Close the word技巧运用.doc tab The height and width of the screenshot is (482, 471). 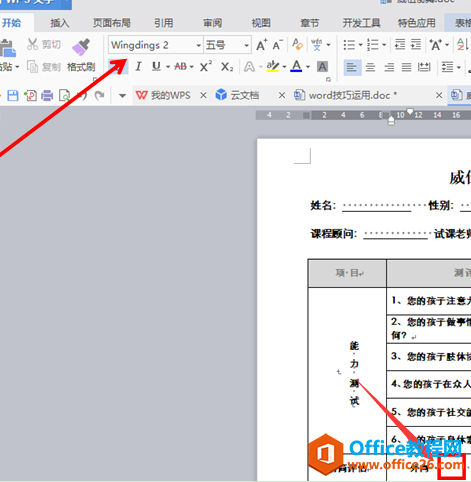tap(439, 96)
